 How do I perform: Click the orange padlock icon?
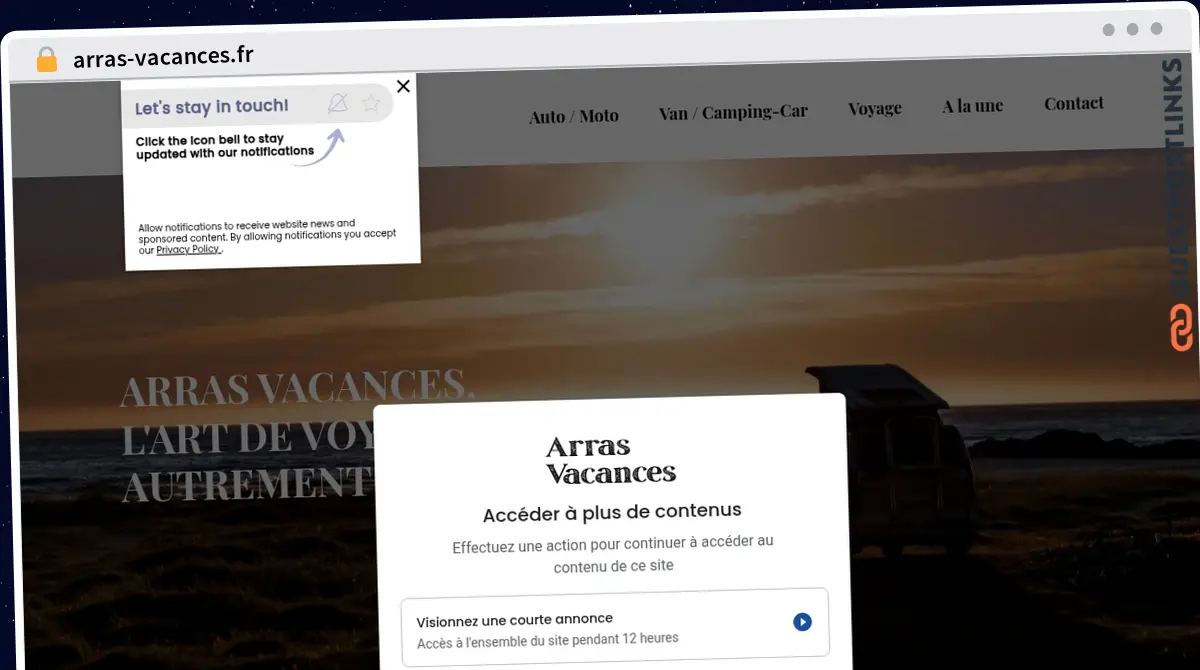pos(47,59)
